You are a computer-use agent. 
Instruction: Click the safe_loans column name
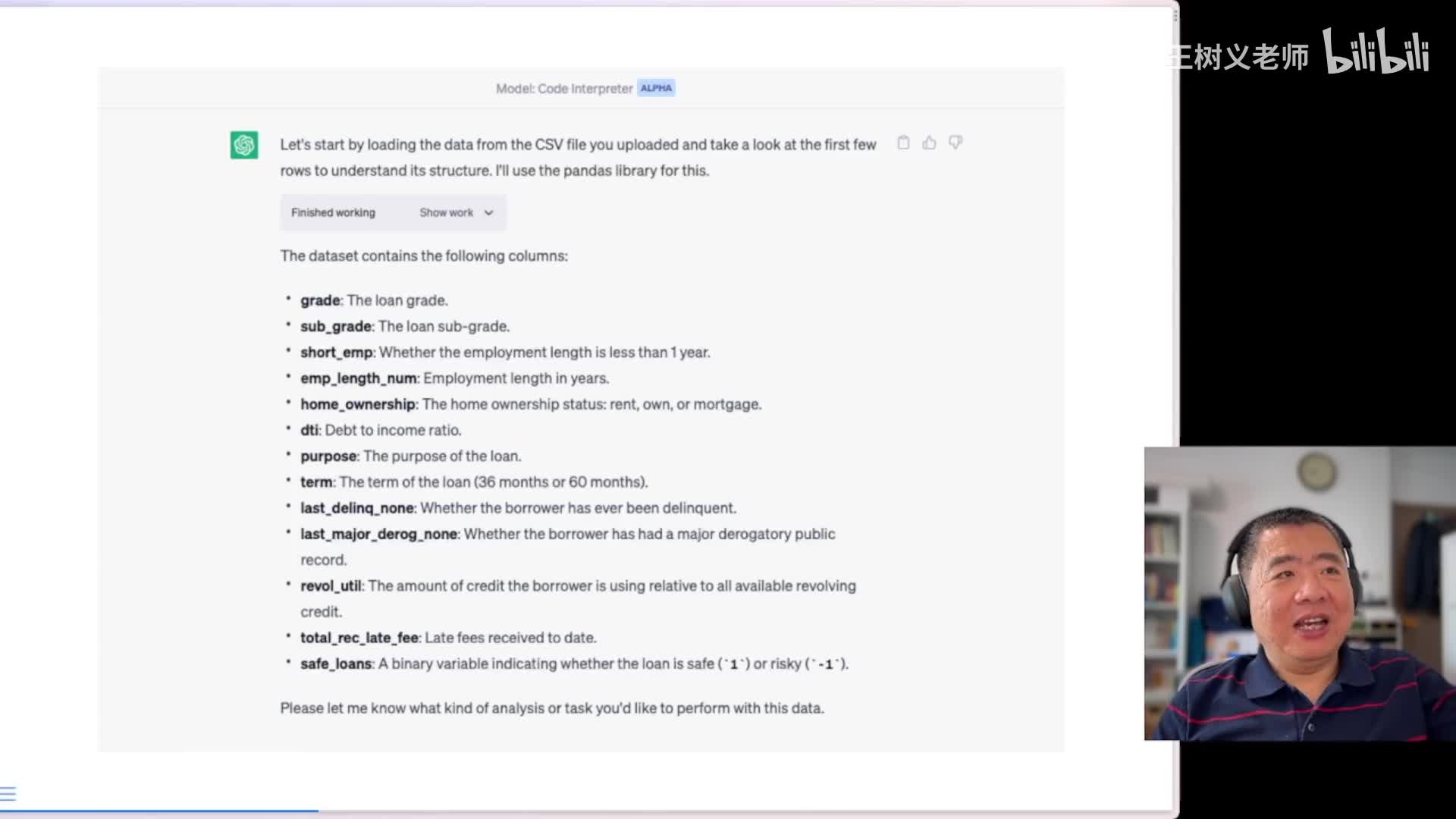(x=335, y=664)
